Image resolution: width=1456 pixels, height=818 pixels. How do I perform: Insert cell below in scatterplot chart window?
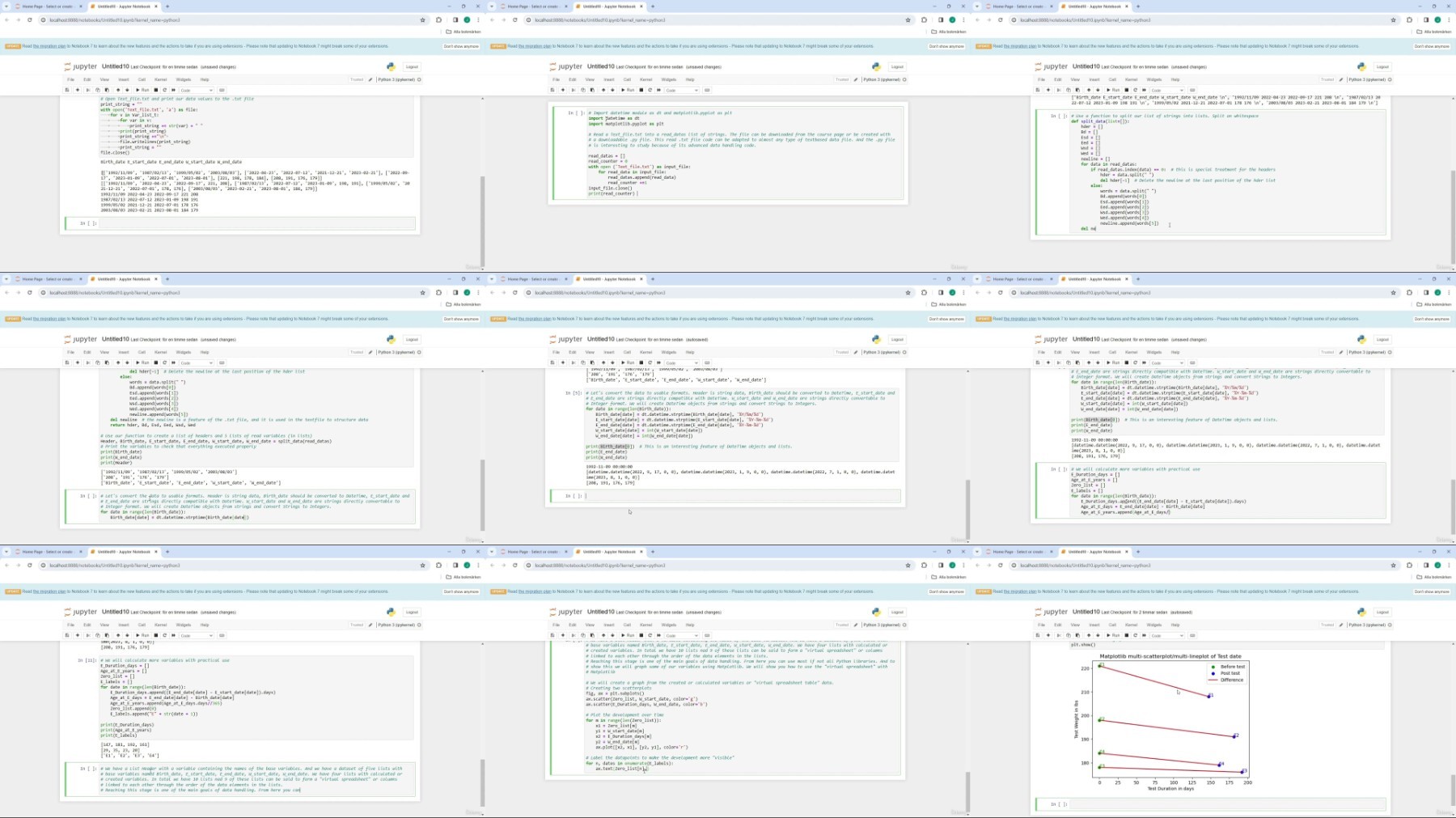(1048, 635)
